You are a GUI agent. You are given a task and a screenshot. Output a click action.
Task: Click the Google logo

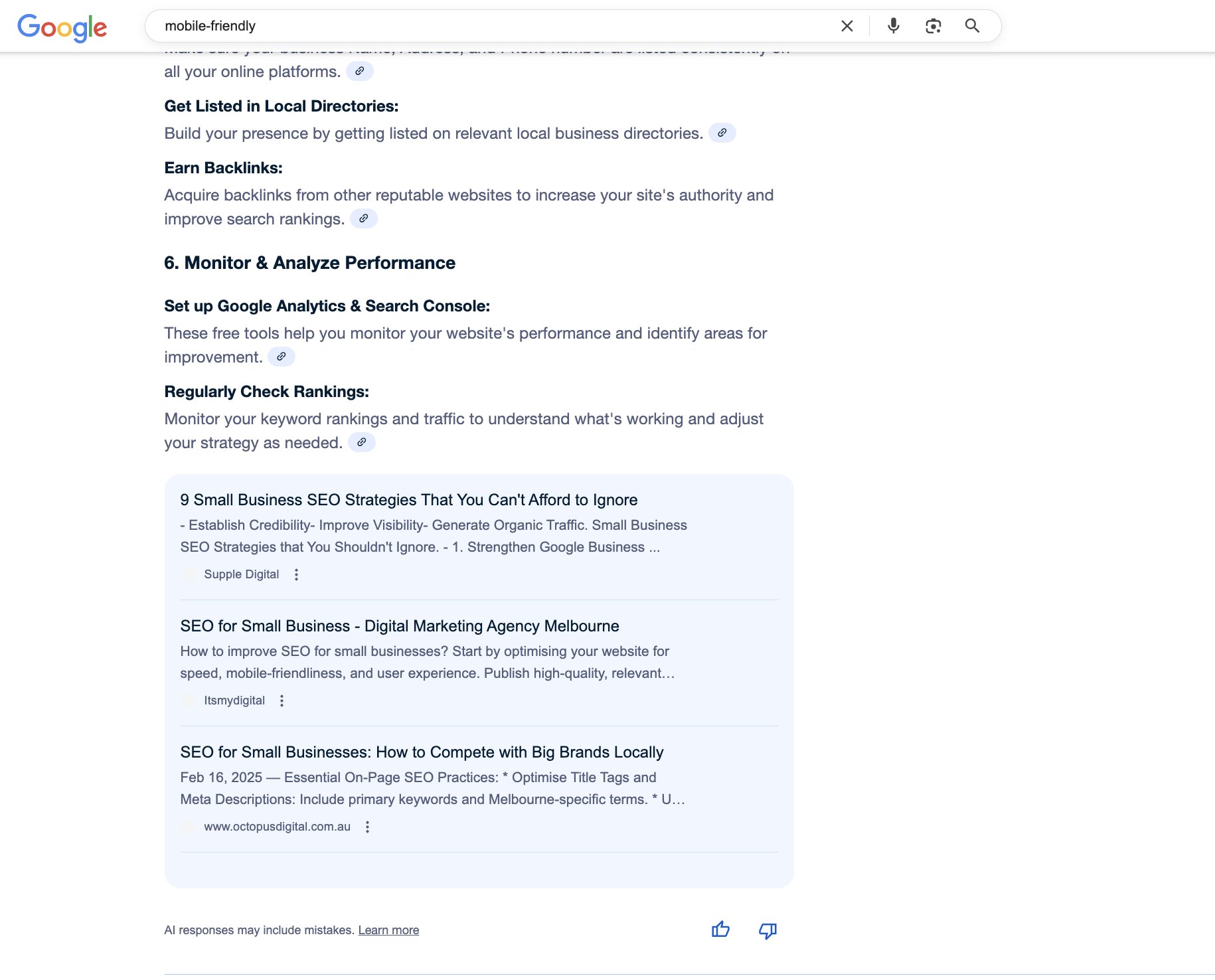(62, 27)
